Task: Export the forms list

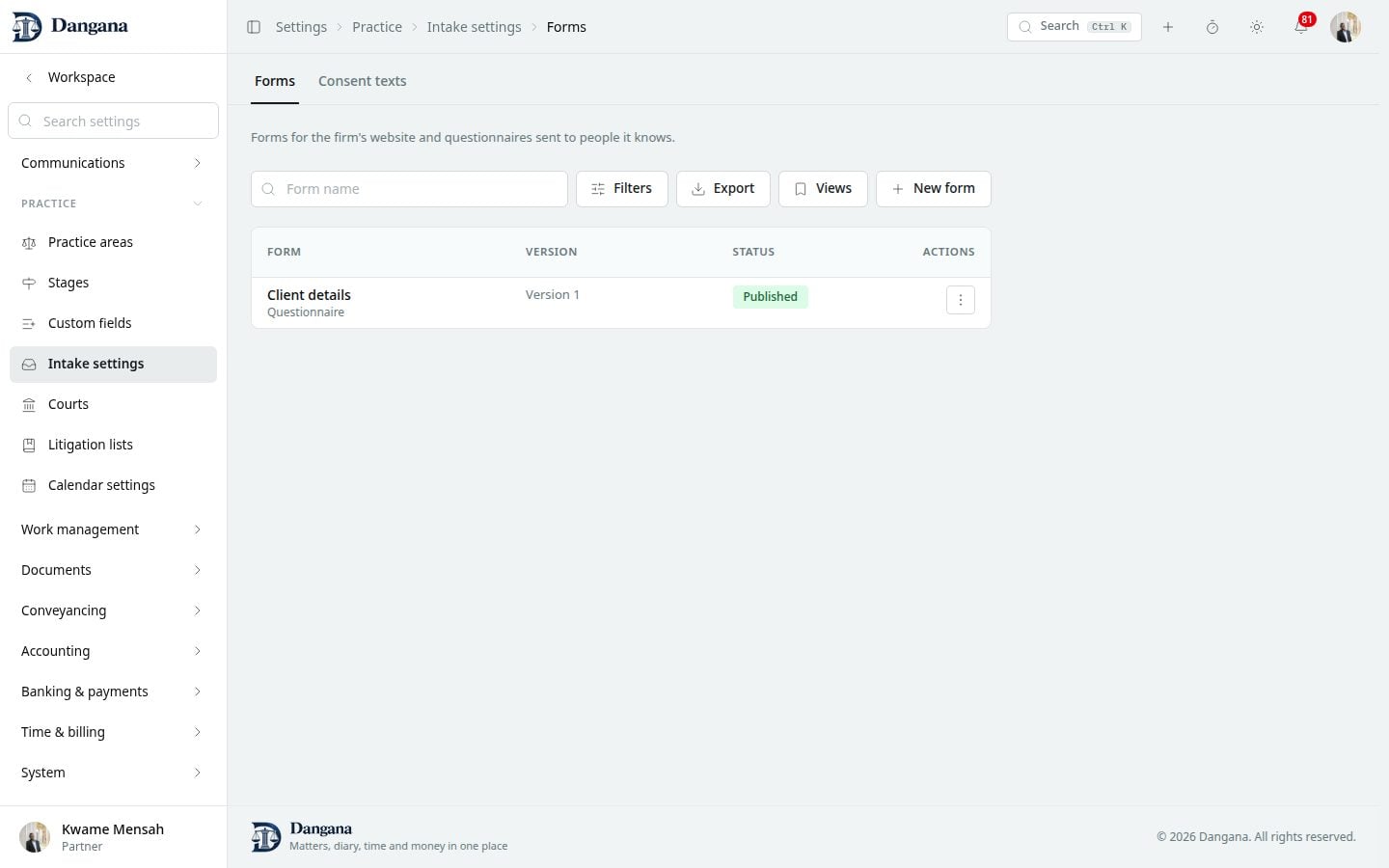Action: click(723, 189)
